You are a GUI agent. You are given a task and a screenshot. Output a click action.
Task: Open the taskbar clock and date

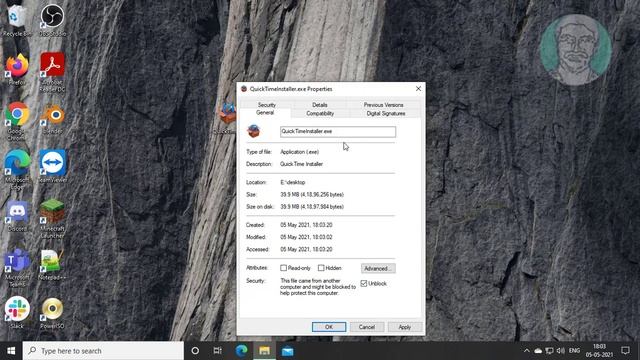pos(599,351)
